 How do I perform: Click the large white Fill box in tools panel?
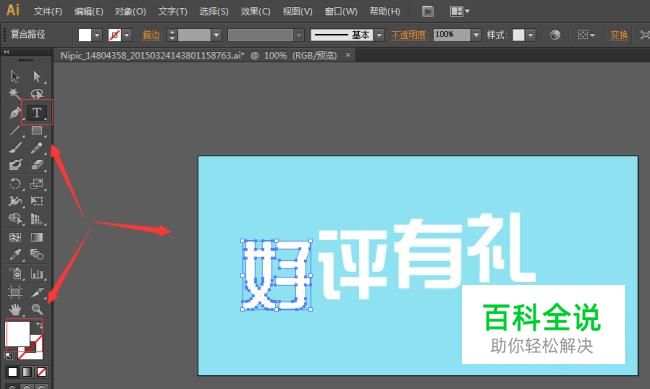(x=17, y=333)
